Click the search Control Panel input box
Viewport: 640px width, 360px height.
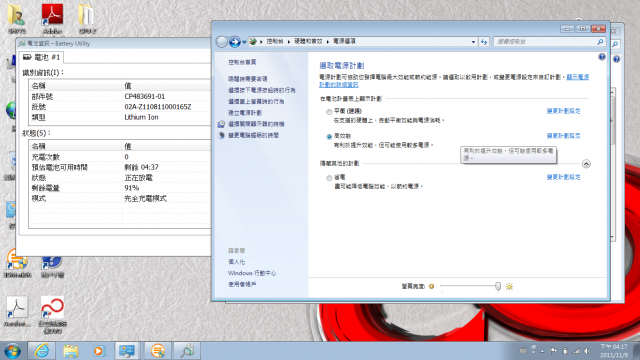click(545, 42)
